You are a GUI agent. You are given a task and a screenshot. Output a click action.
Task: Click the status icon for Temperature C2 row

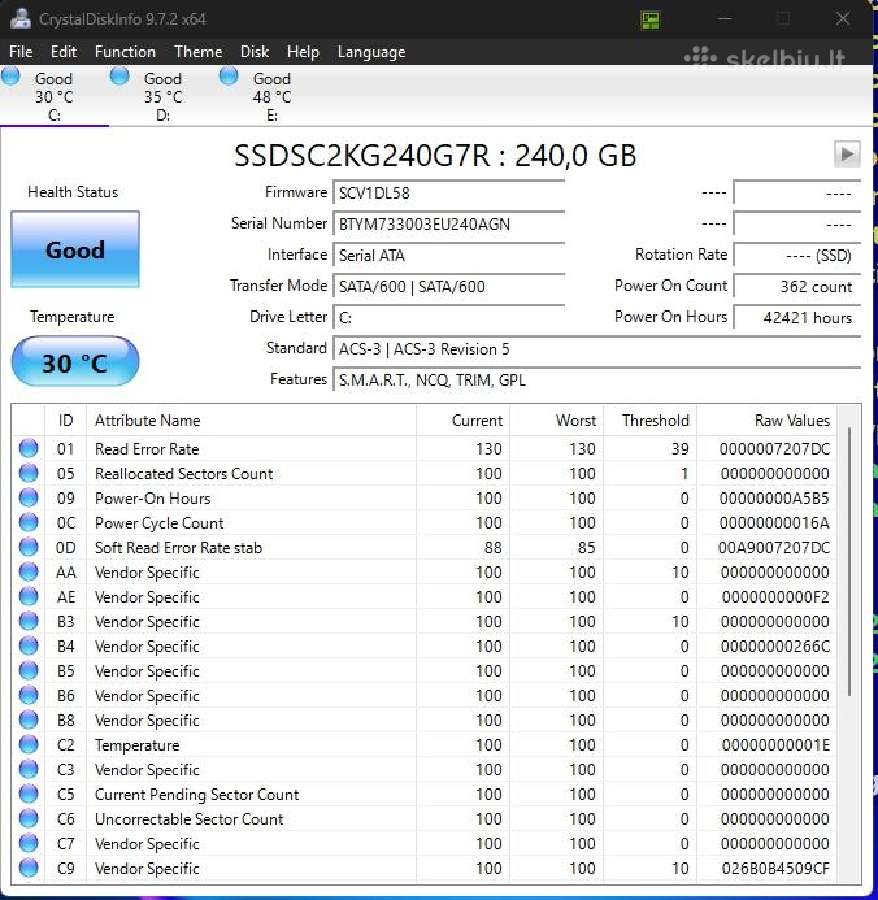[x=28, y=744]
